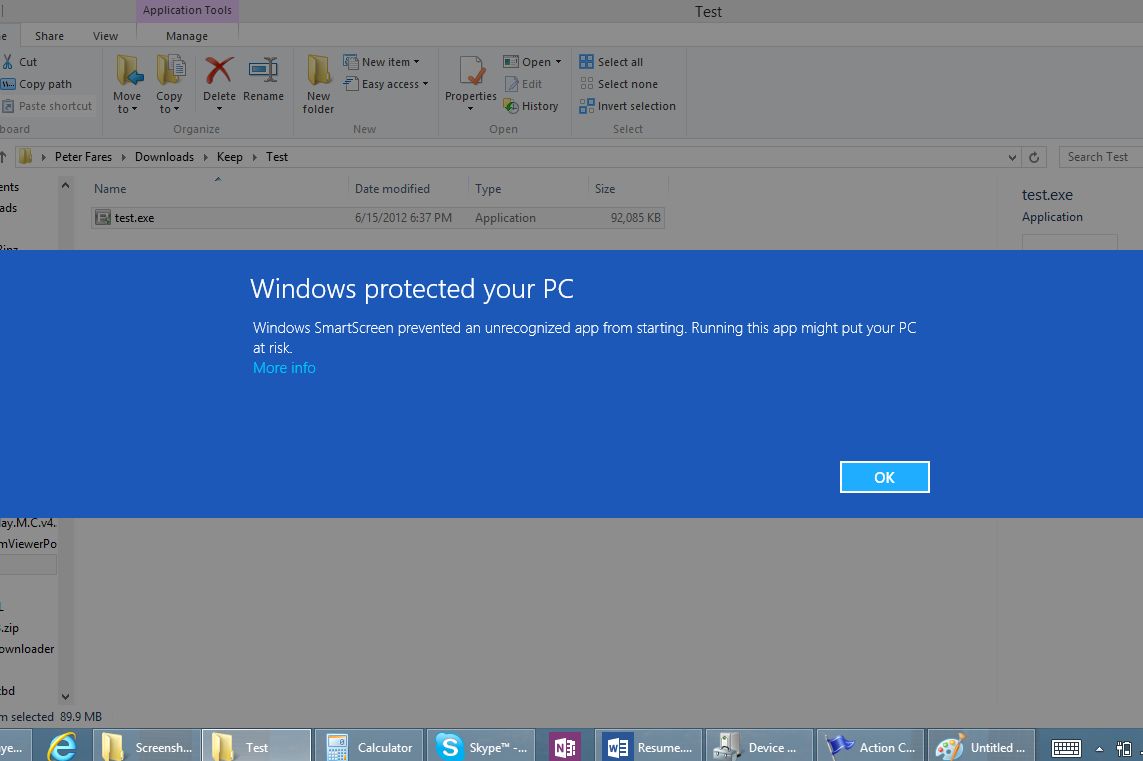This screenshot has width=1143, height=761.
Task: Click OK in the SmartScreen dialog
Action: tap(884, 477)
